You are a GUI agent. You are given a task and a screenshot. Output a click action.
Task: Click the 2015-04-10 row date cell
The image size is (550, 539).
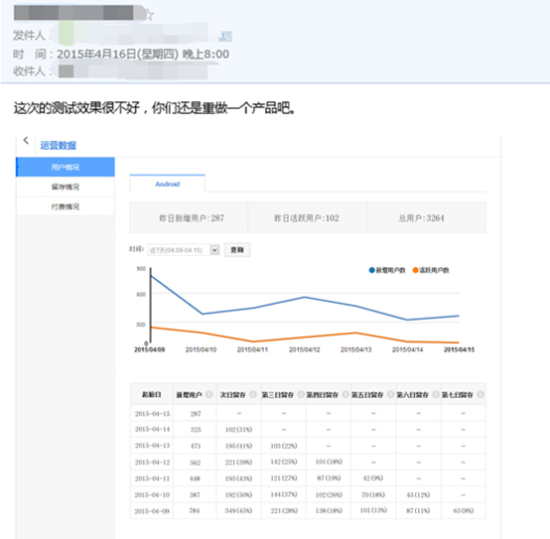(x=152, y=495)
